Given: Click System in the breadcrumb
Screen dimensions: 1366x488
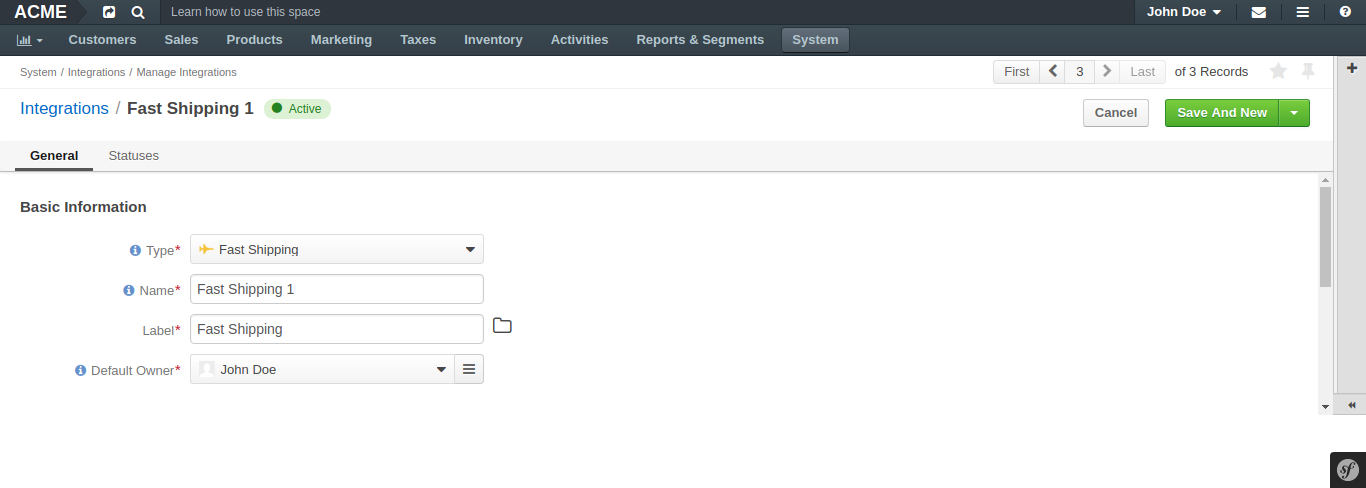Looking at the screenshot, I should (38, 72).
